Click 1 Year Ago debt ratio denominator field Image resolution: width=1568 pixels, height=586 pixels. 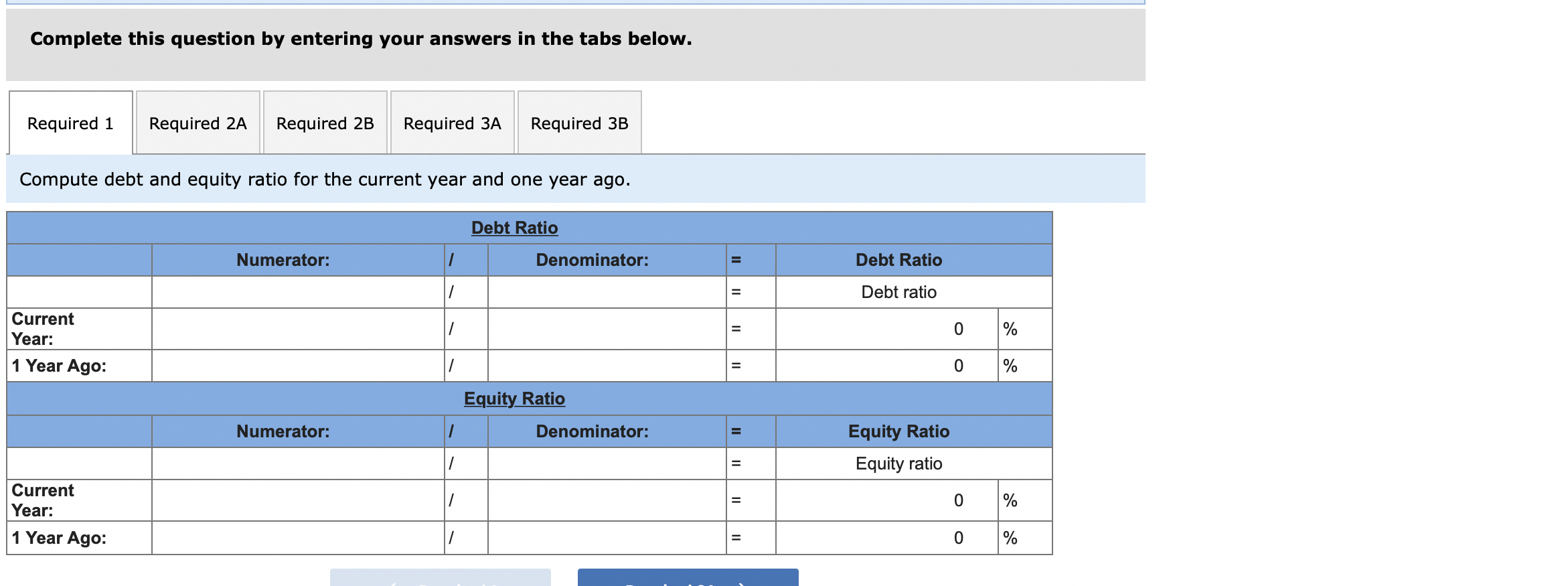coord(606,366)
